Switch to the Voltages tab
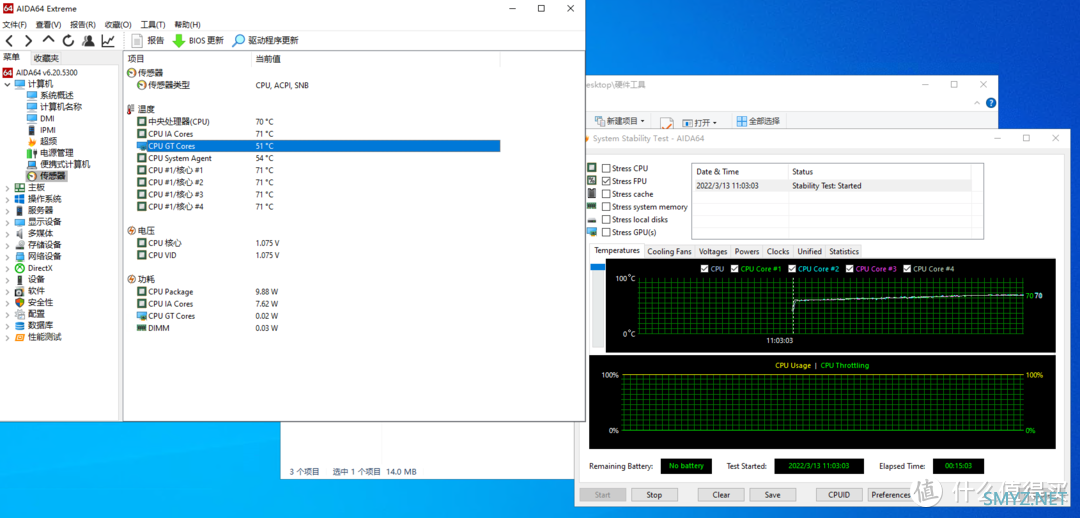 click(712, 251)
